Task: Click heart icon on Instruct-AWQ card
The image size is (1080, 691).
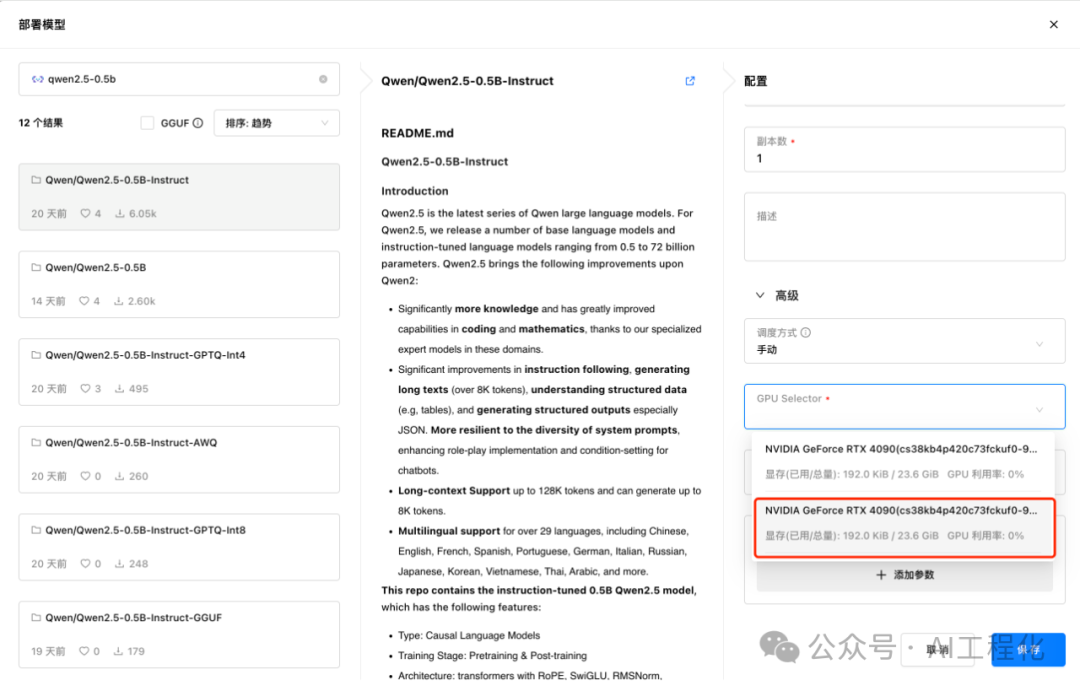Action: 85,476
